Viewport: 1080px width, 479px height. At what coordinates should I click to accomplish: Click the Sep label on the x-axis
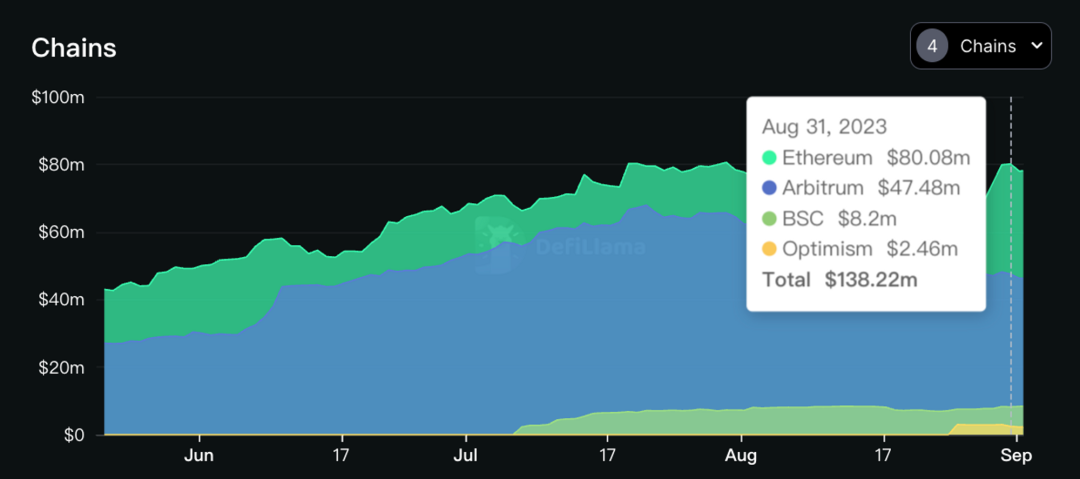1017,455
